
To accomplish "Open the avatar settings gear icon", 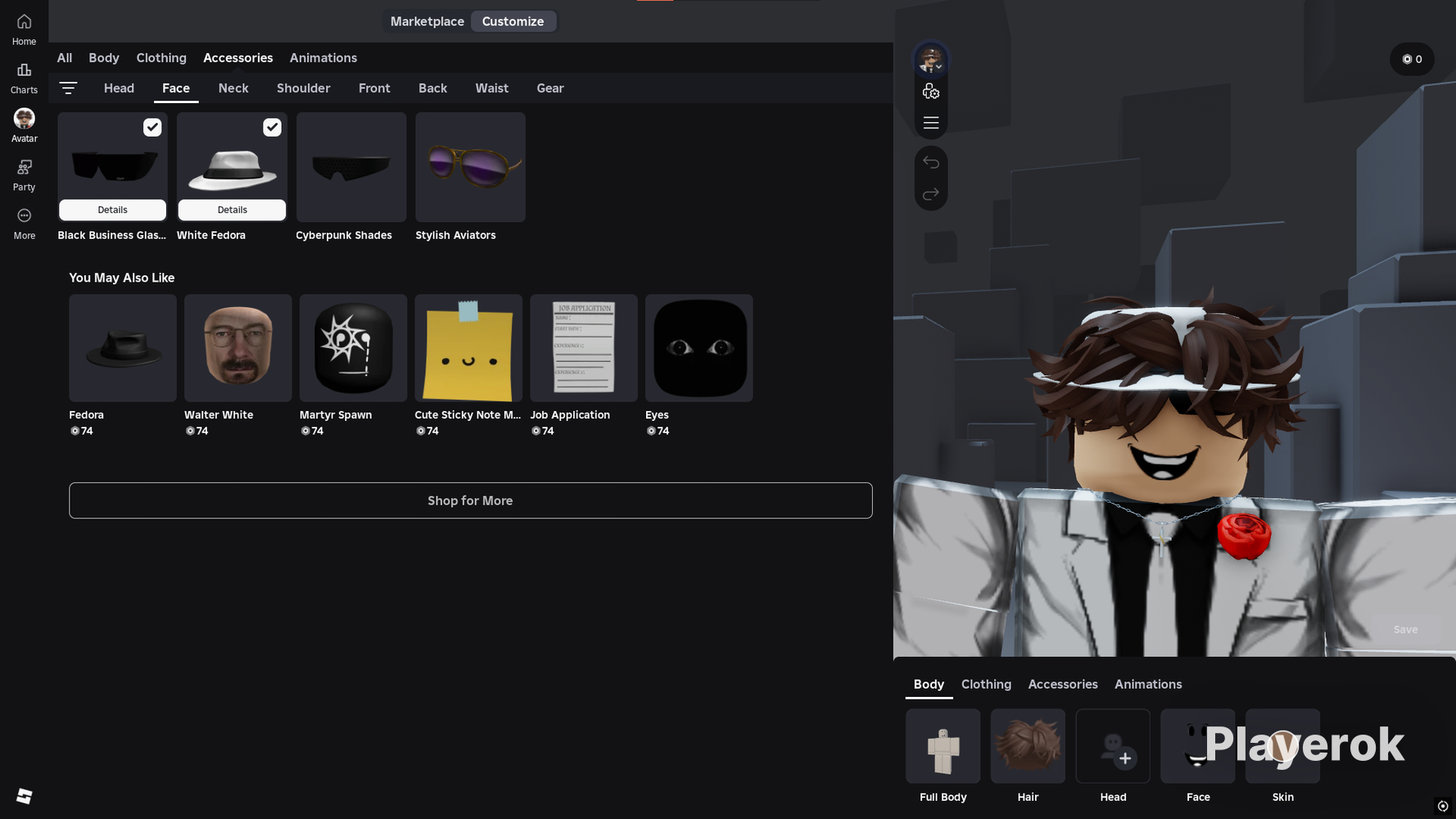I will [x=931, y=92].
